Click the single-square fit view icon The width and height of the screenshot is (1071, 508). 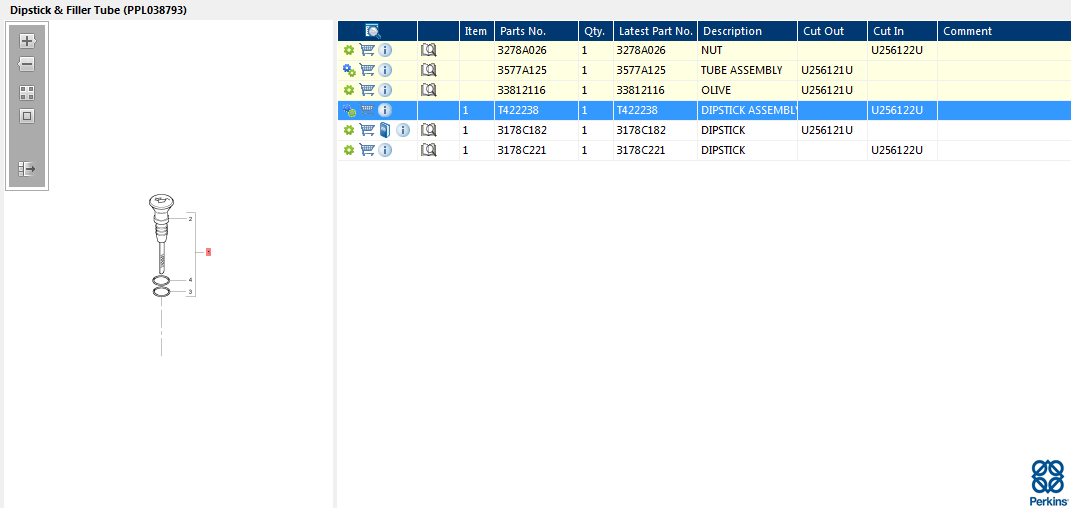[x=27, y=116]
